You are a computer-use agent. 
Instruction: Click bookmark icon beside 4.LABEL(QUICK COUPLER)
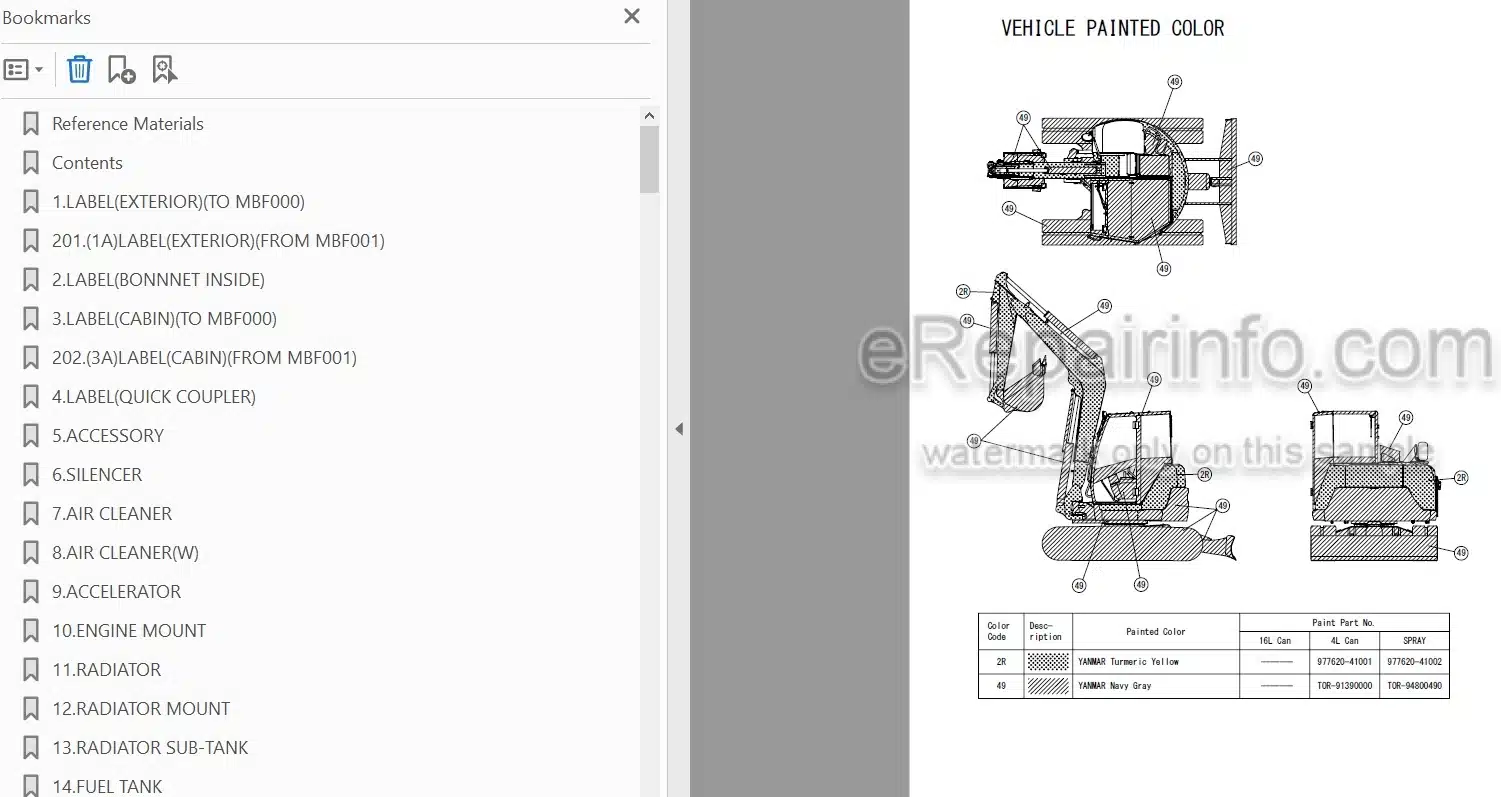click(31, 397)
